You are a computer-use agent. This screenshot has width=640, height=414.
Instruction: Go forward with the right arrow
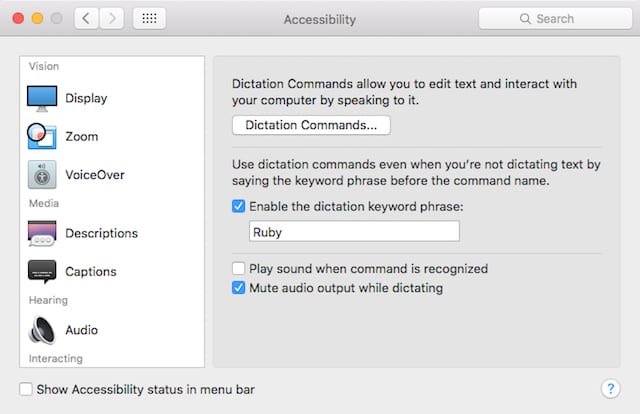click(112, 19)
